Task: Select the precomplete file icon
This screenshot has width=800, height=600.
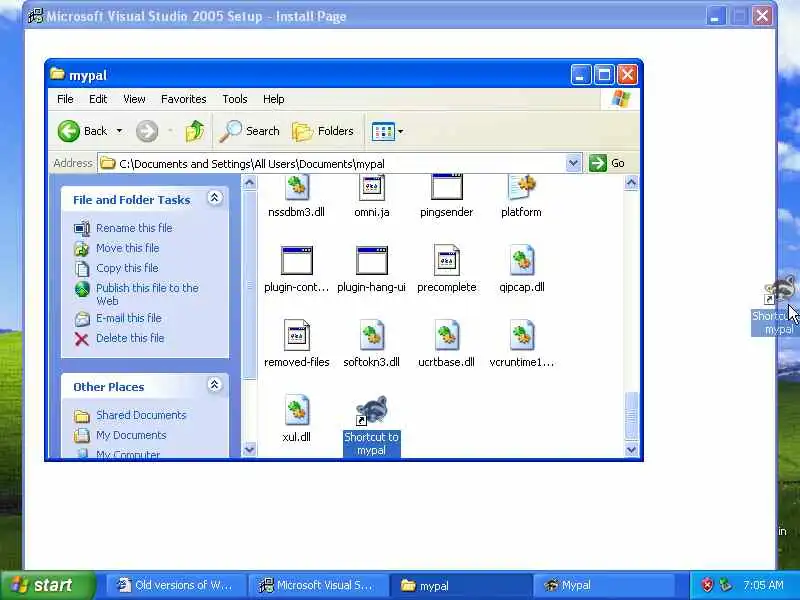Action: click(446, 261)
